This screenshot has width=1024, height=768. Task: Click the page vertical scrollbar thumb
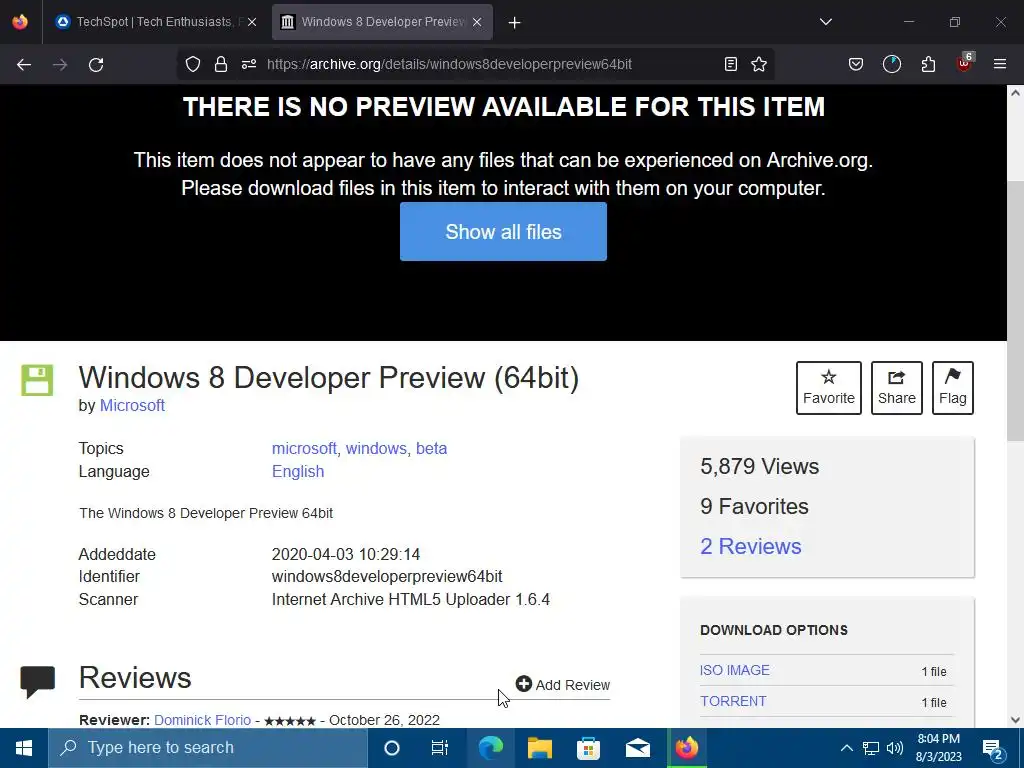[1015, 310]
